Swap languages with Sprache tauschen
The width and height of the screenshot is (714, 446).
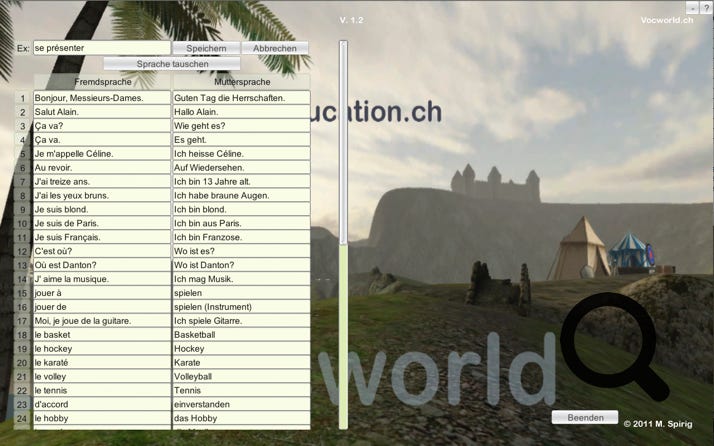[x=173, y=63]
